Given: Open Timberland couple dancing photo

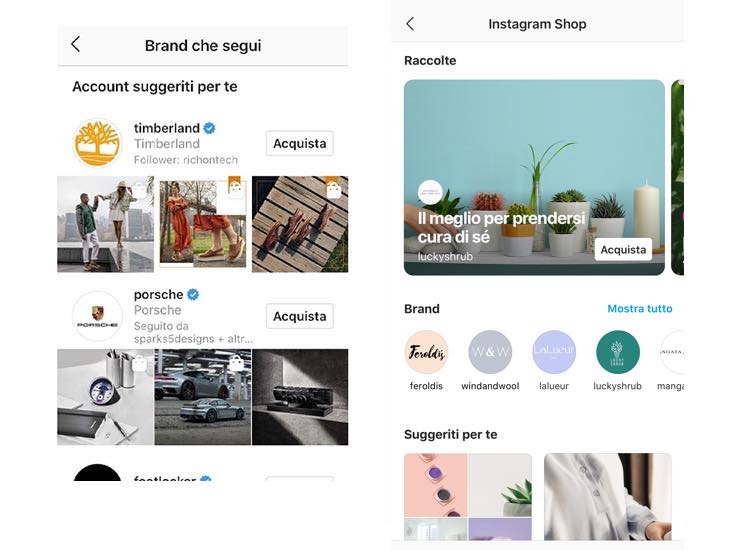Looking at the screenshot, I should (x=106, y=224).
